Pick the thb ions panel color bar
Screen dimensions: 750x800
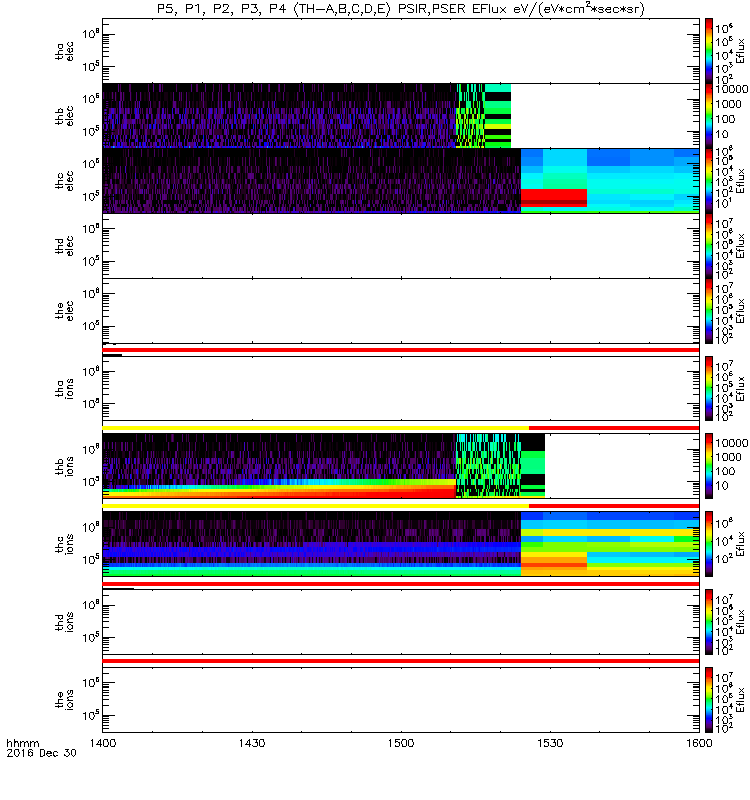[709, 466]
